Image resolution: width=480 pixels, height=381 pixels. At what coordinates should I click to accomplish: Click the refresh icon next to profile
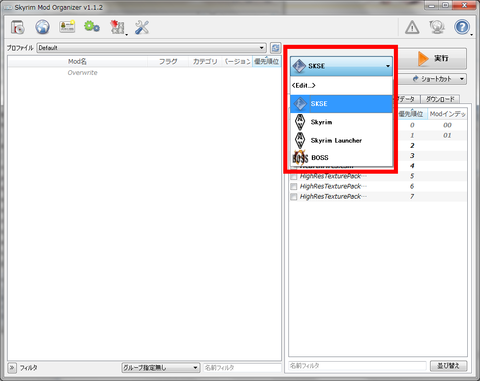click(x=275, y=48)
